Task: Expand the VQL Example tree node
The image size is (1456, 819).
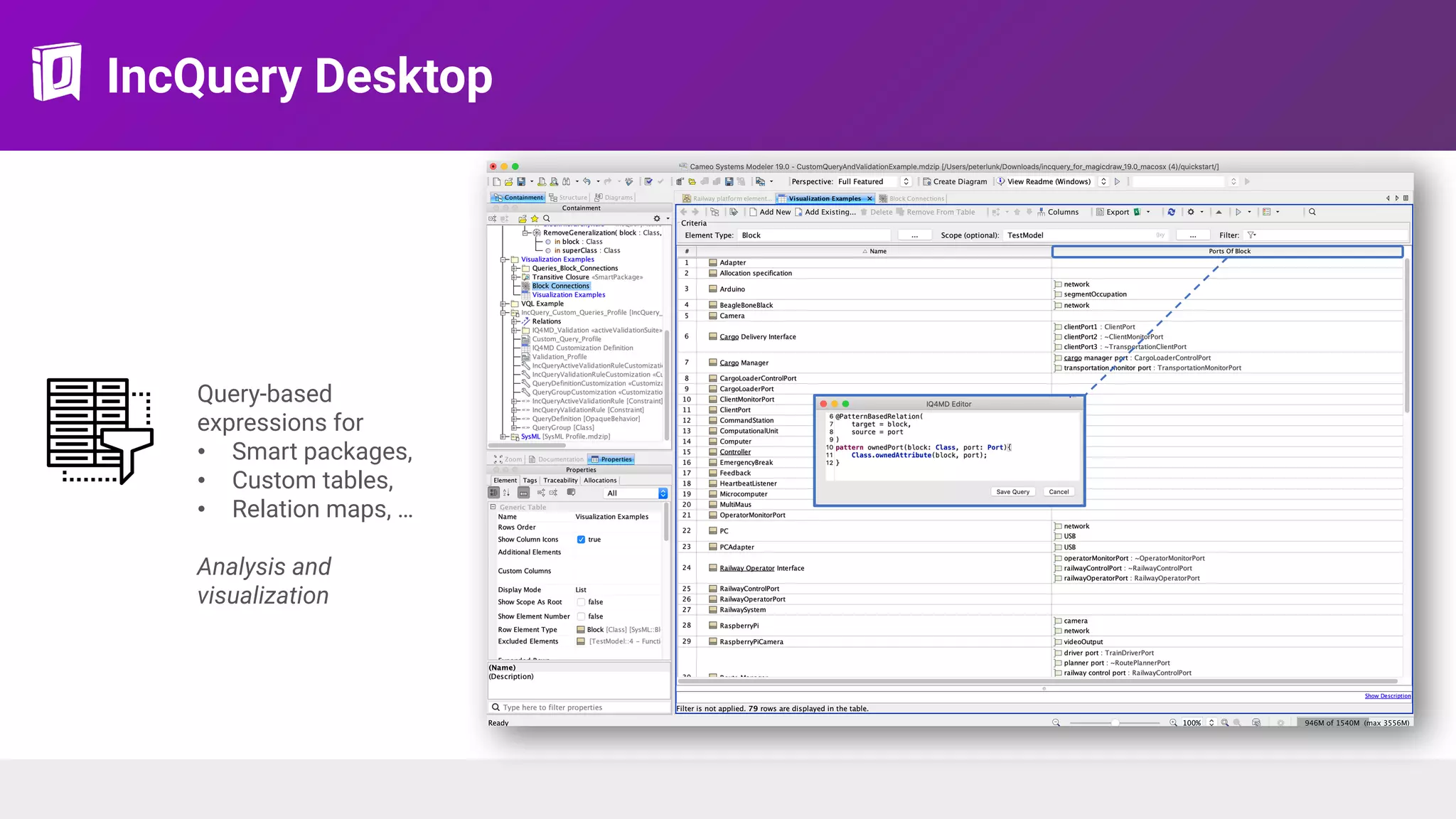Action: pos(504,304)
